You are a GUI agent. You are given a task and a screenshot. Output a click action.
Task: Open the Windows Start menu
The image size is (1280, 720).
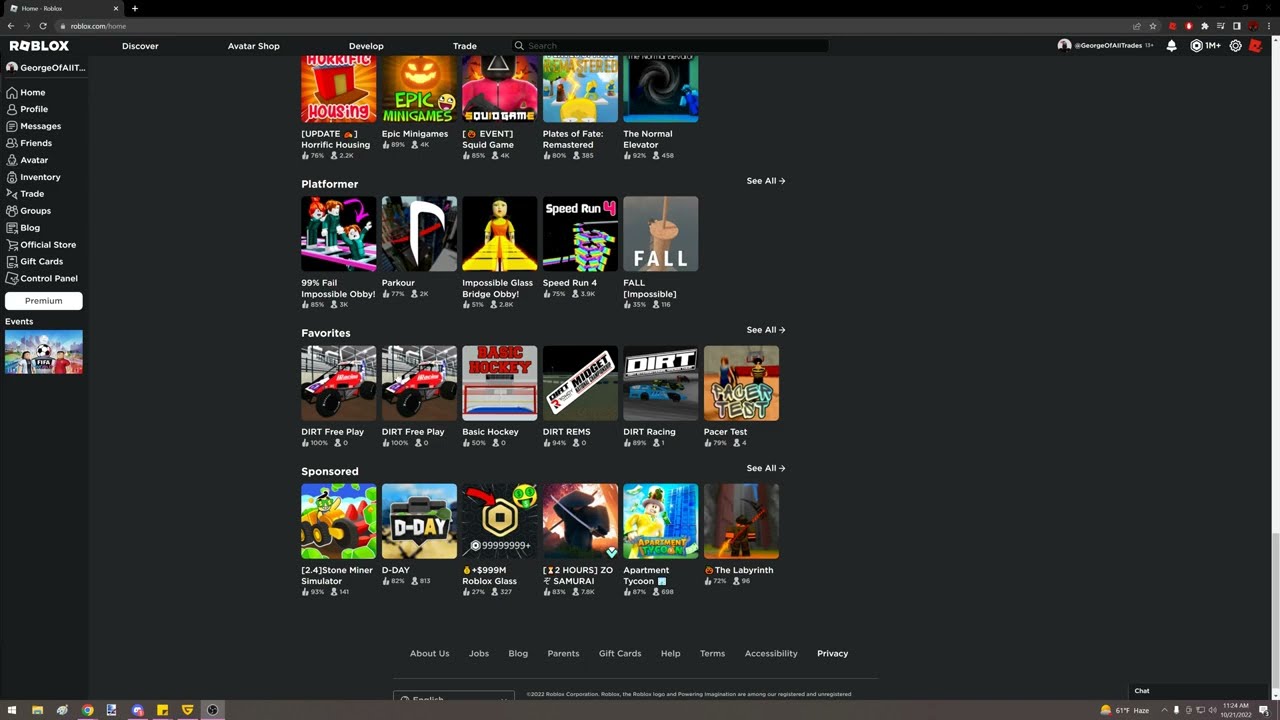12,710
